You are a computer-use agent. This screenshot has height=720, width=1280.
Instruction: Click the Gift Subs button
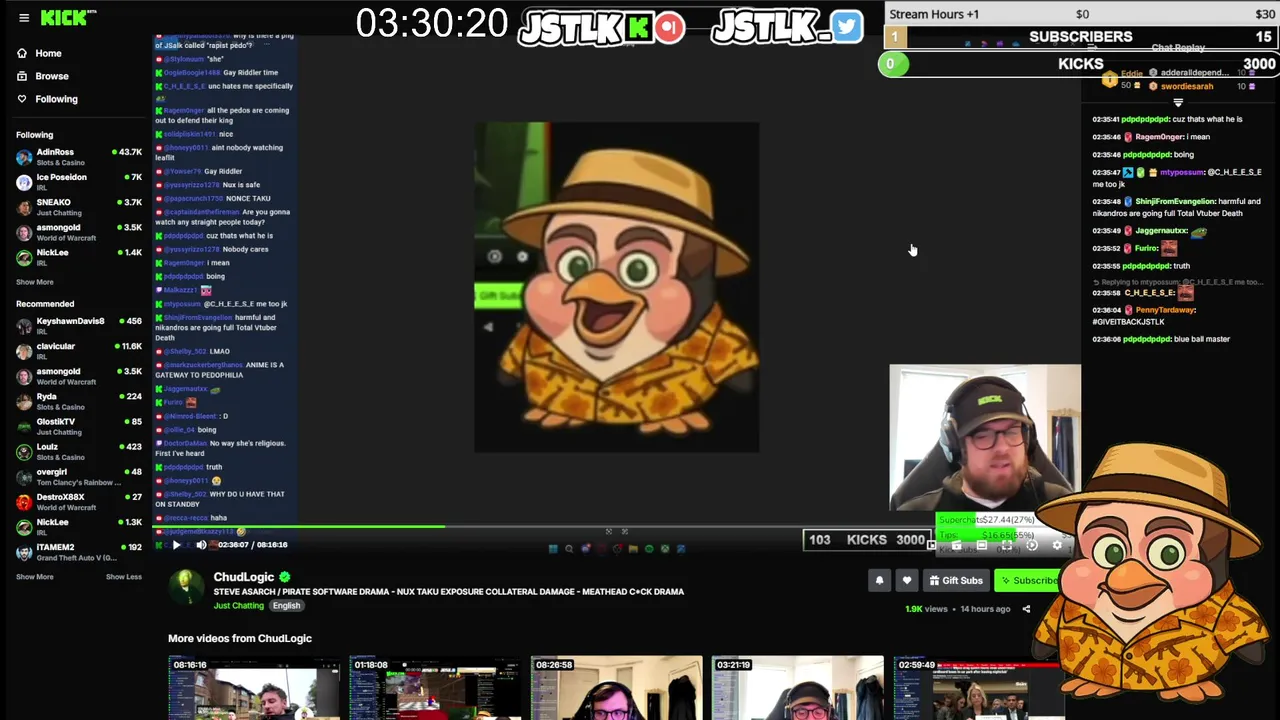tap(956, 580)
